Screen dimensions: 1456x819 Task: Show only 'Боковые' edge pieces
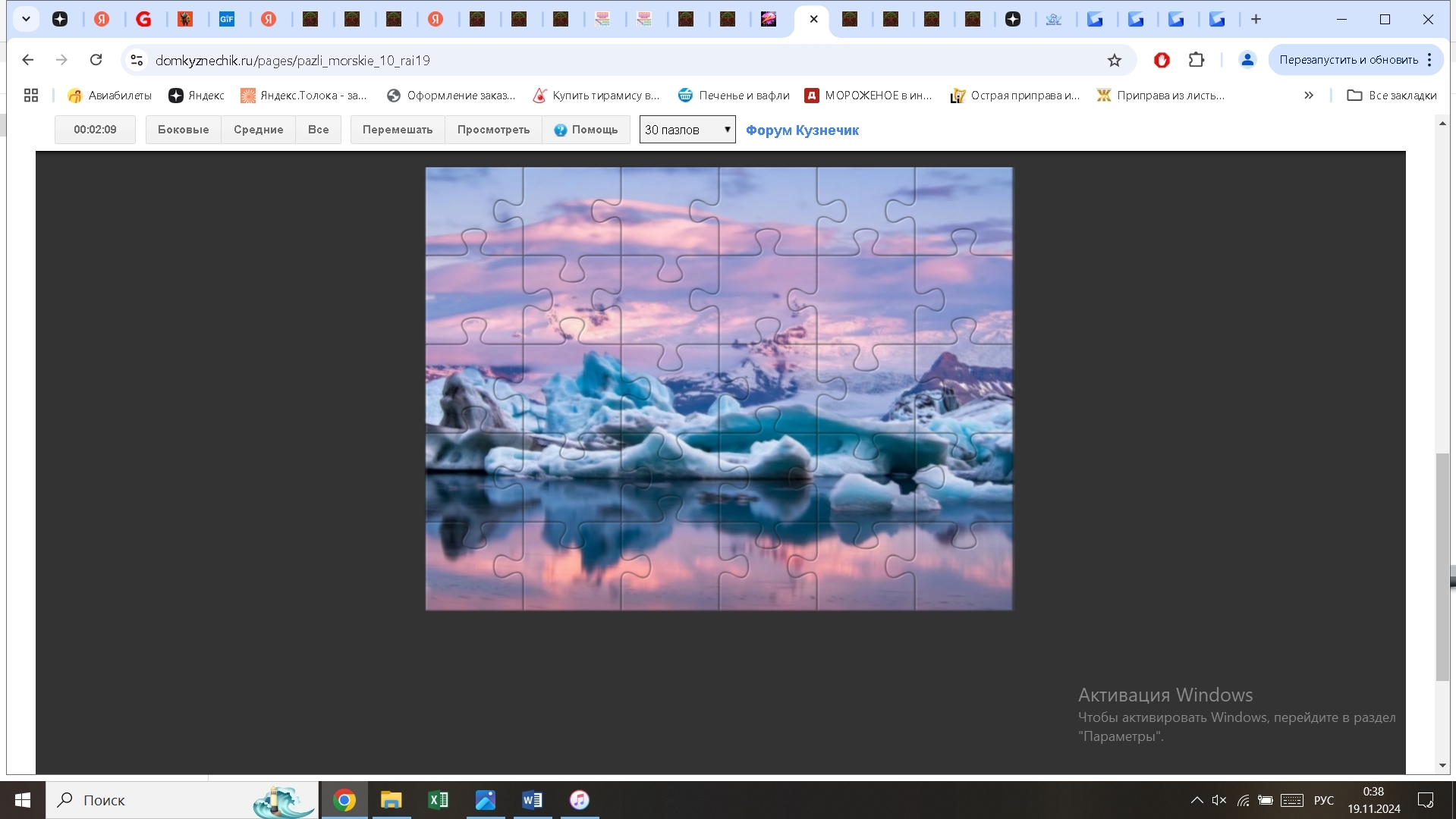pyautogui.click(x=183, y=130)
